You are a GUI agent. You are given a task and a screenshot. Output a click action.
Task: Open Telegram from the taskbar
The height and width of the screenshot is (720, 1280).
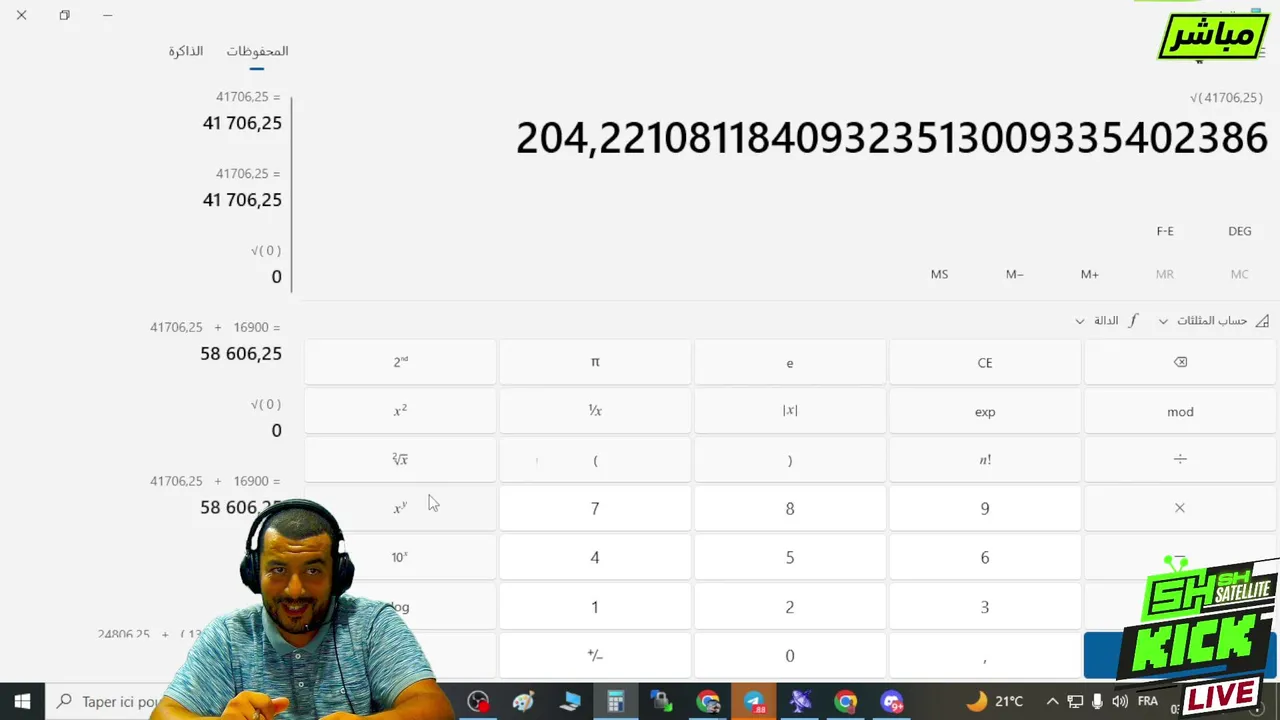click(754, 702)
